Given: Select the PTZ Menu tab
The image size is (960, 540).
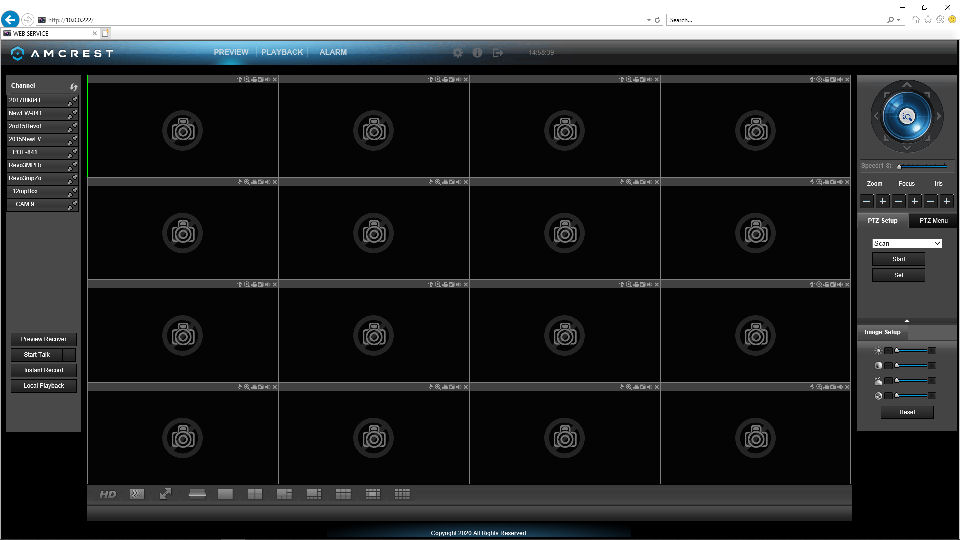Looking at the screenshot, I should coord(933,220).
